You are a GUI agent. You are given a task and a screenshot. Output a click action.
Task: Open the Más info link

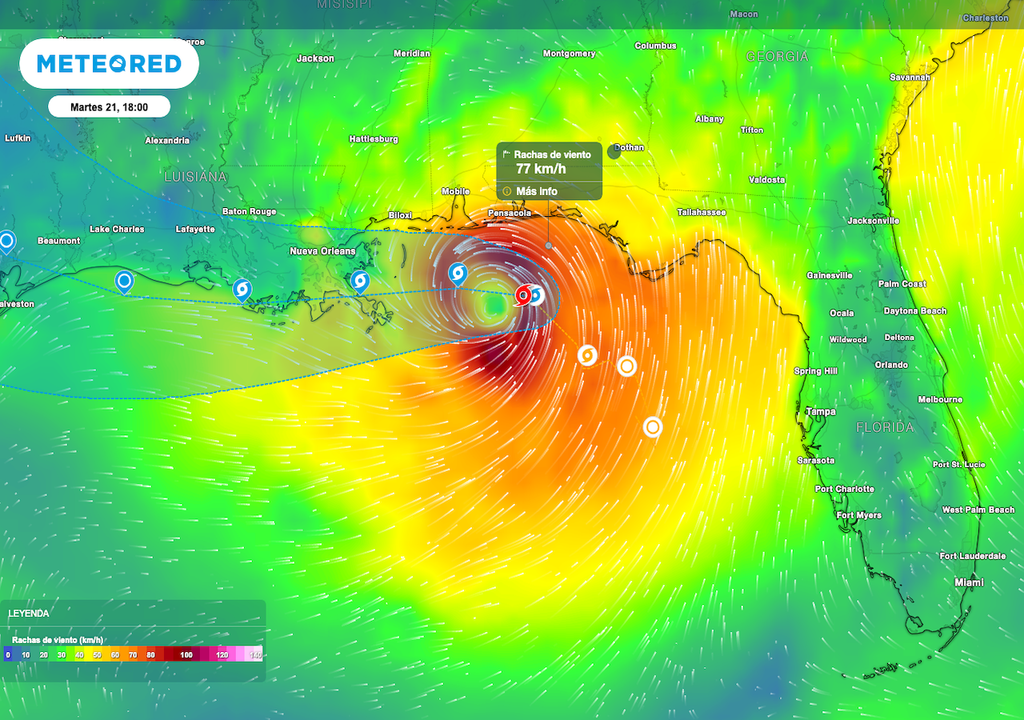pos(537,191)
